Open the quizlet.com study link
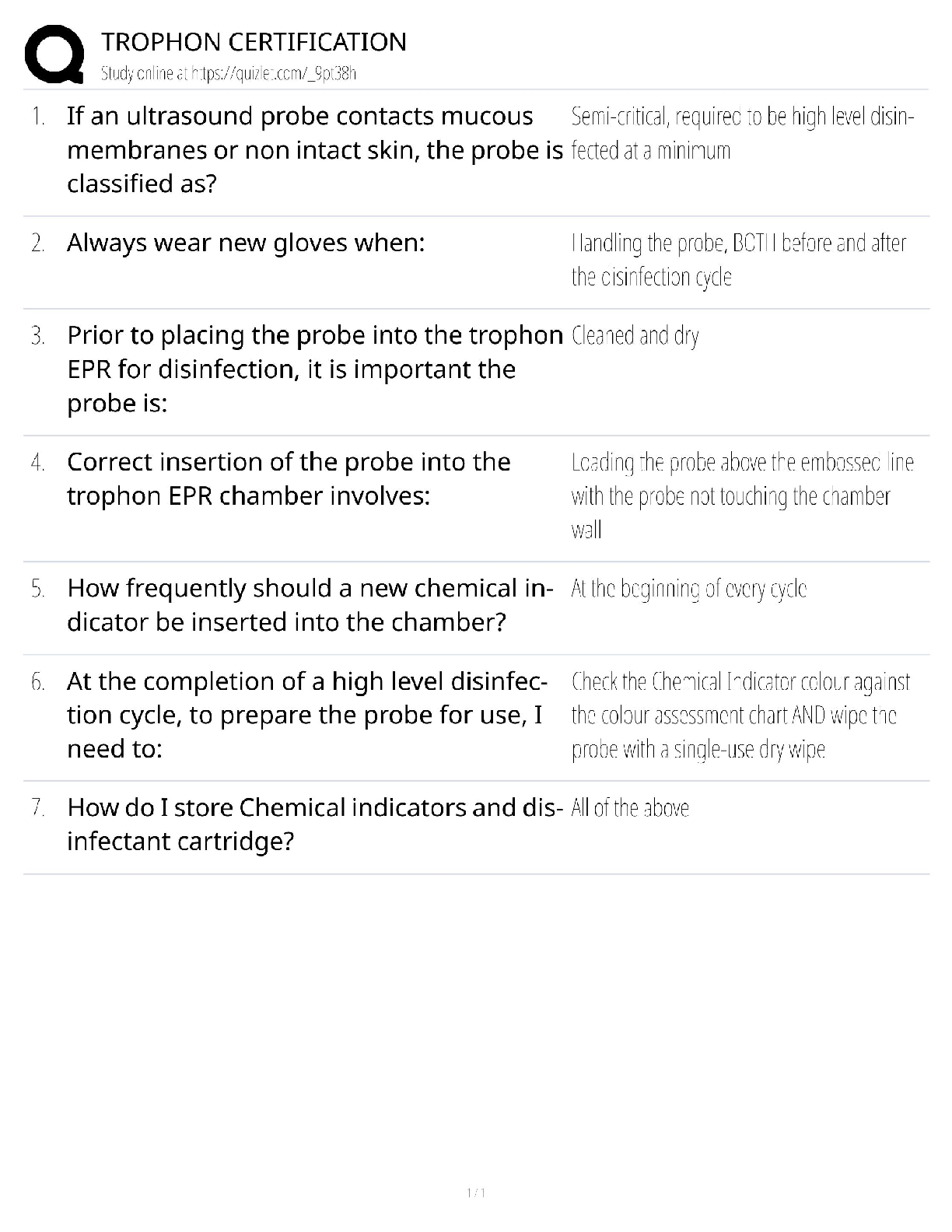Screen dimensions: 952x1232 229,74
